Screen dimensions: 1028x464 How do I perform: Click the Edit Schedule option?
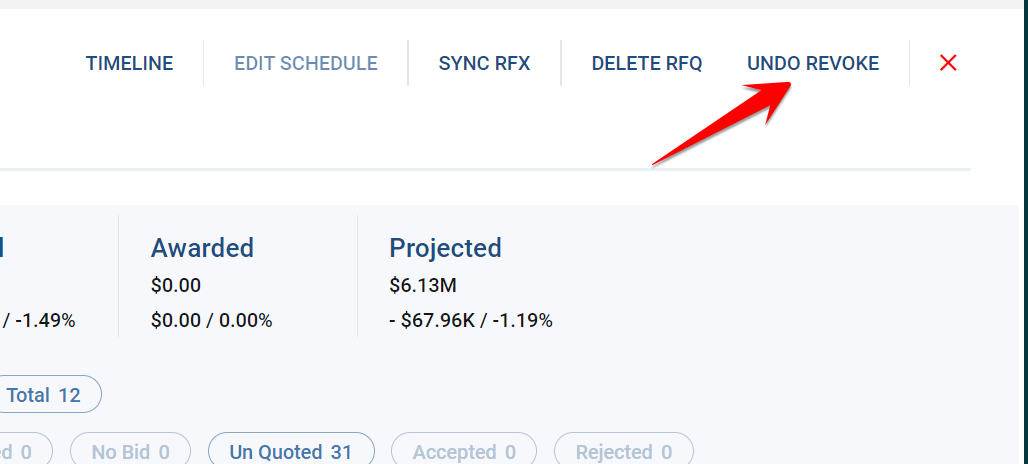click(306, 64)
